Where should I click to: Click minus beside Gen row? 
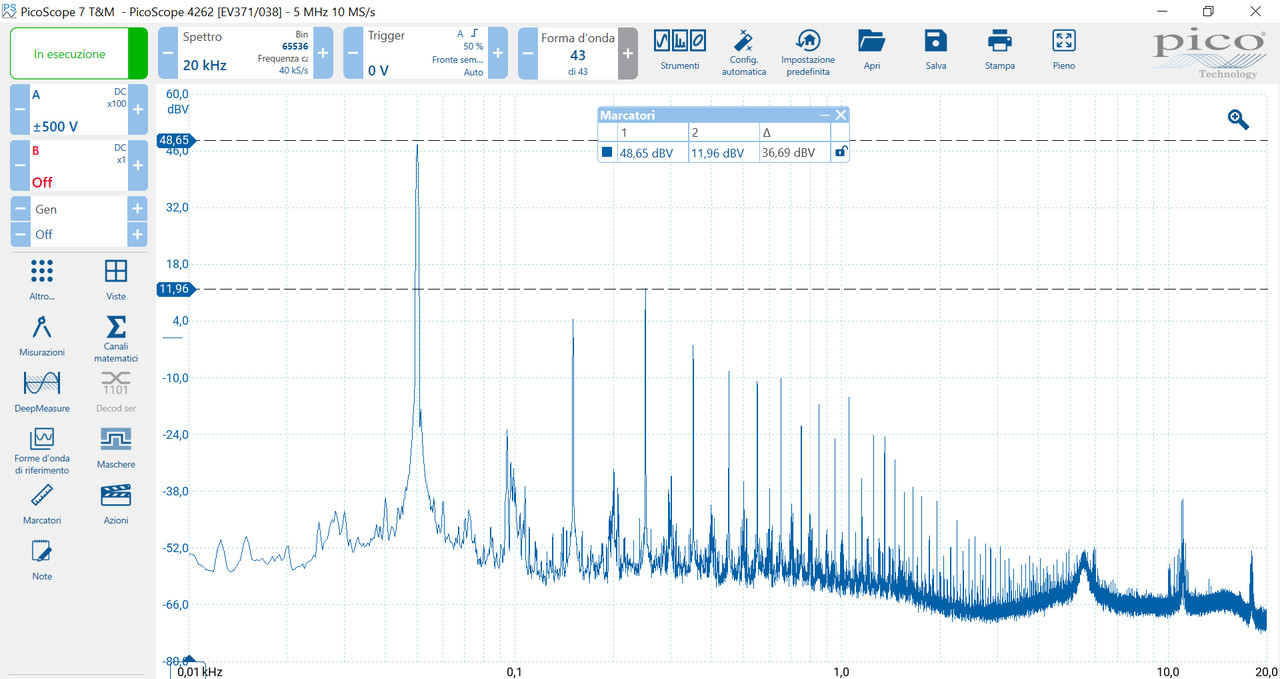pos(20,209)
